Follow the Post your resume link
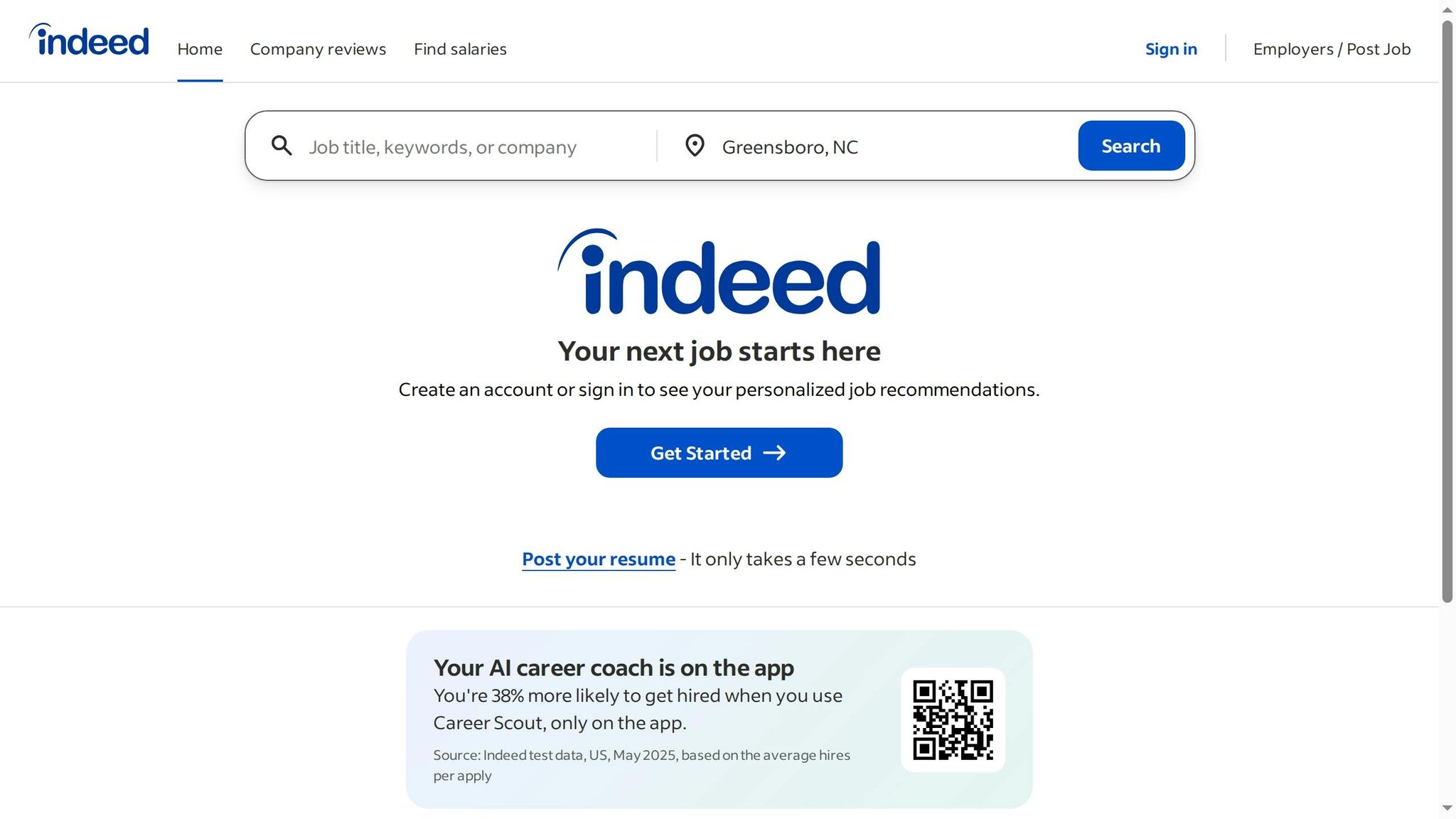 point(599,560)
